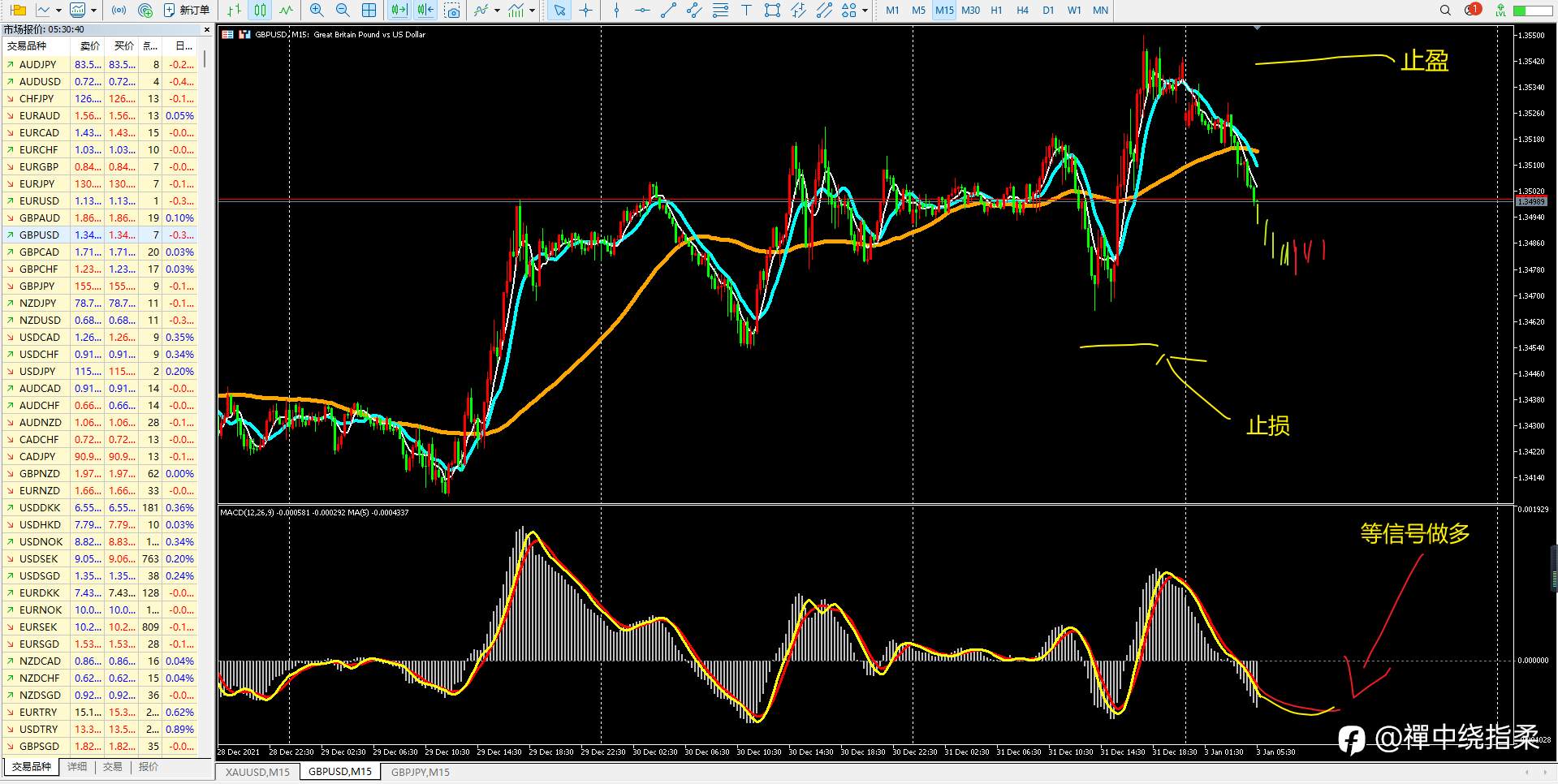Take a chart screenshot with camera icon

pyautogui.click(x=452, y=11)
